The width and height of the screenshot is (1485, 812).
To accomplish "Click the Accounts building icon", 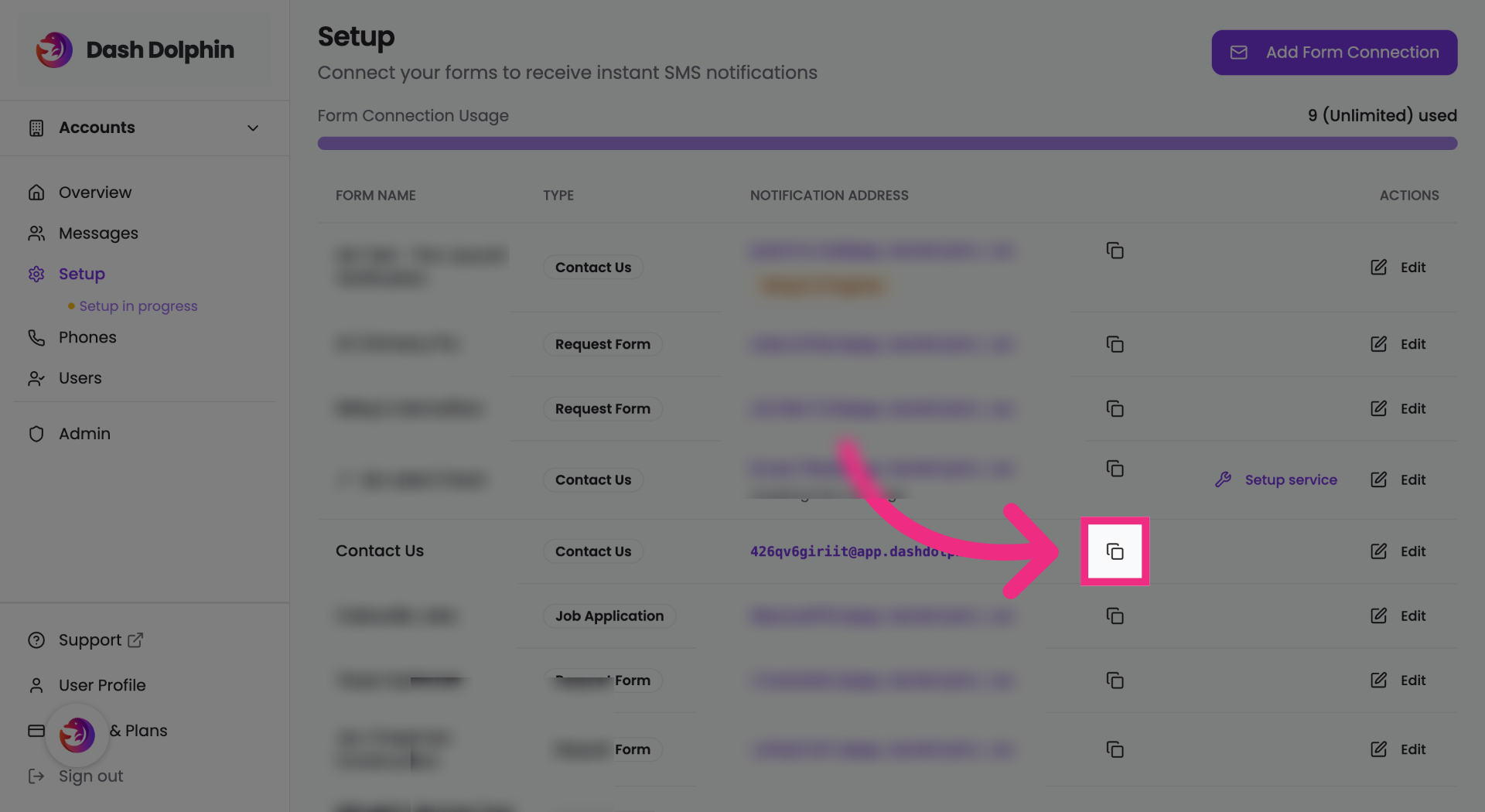I will click(x=36, y=128).
